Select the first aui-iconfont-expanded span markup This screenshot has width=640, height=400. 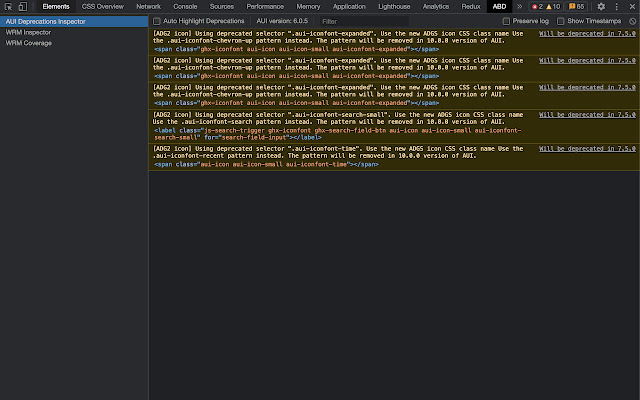tap(296, 49)
